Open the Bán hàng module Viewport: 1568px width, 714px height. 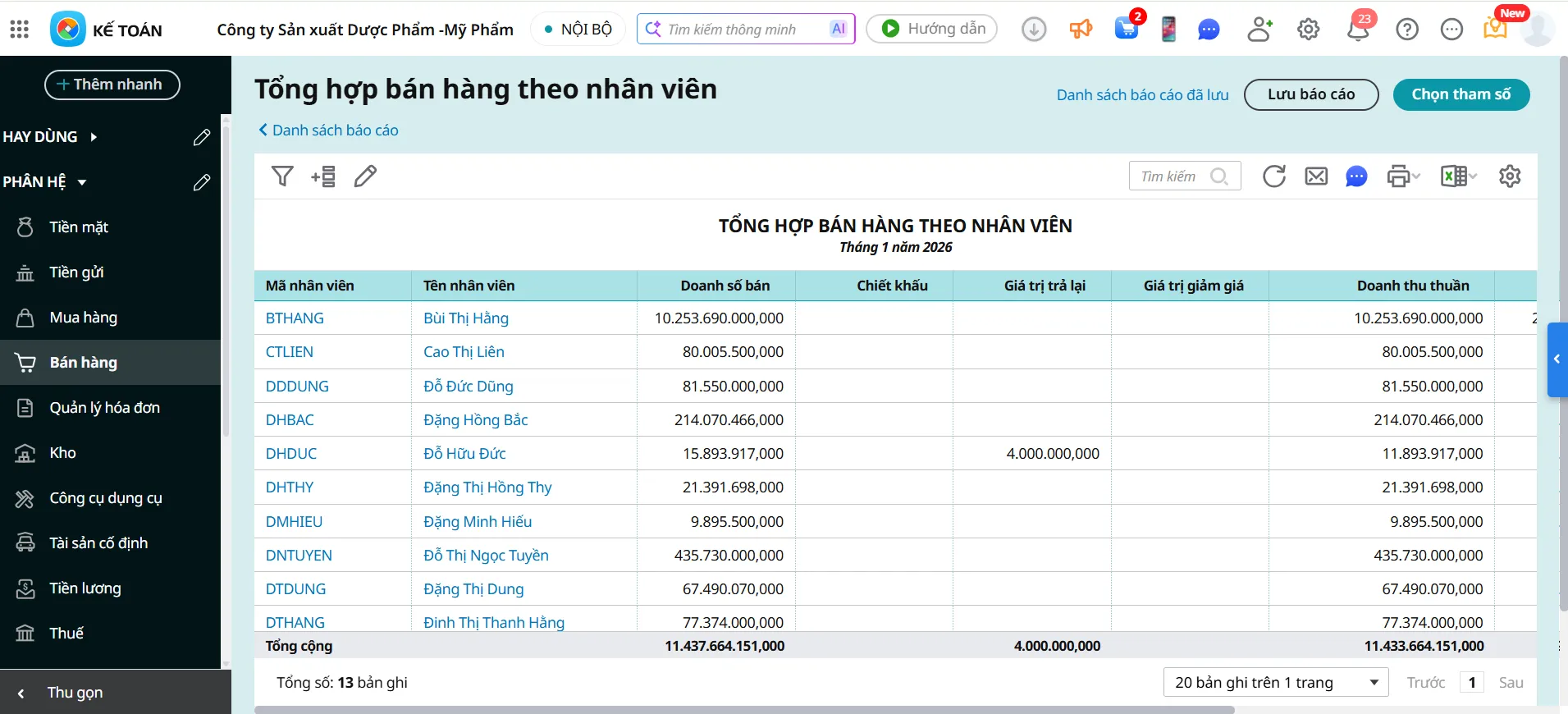click(x=83, y=363)
